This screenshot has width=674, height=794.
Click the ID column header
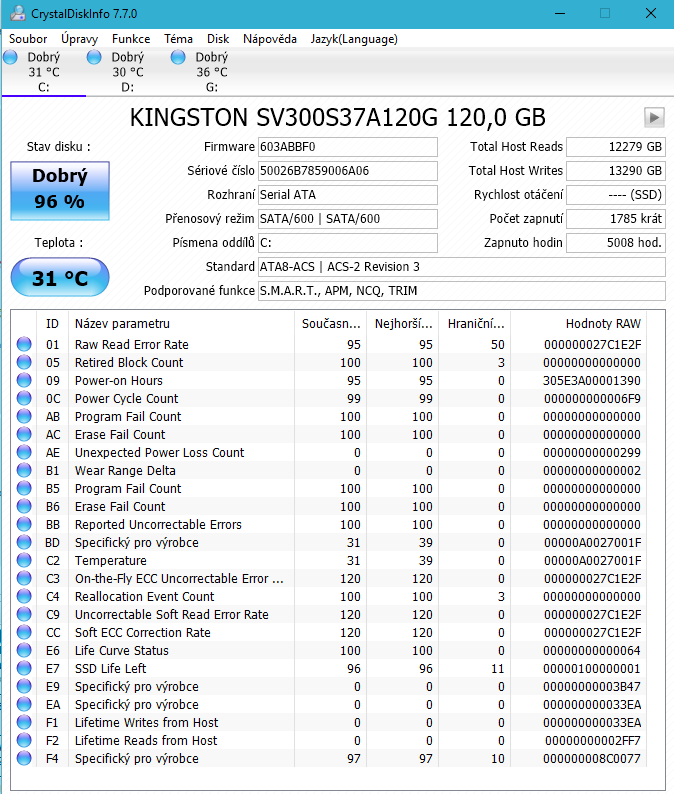52,324
